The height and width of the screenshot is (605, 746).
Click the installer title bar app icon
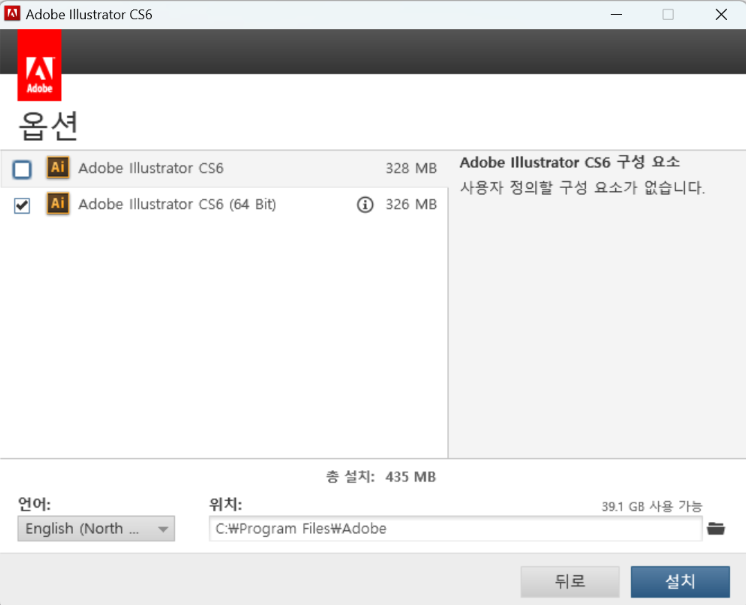tap(12, 14)
